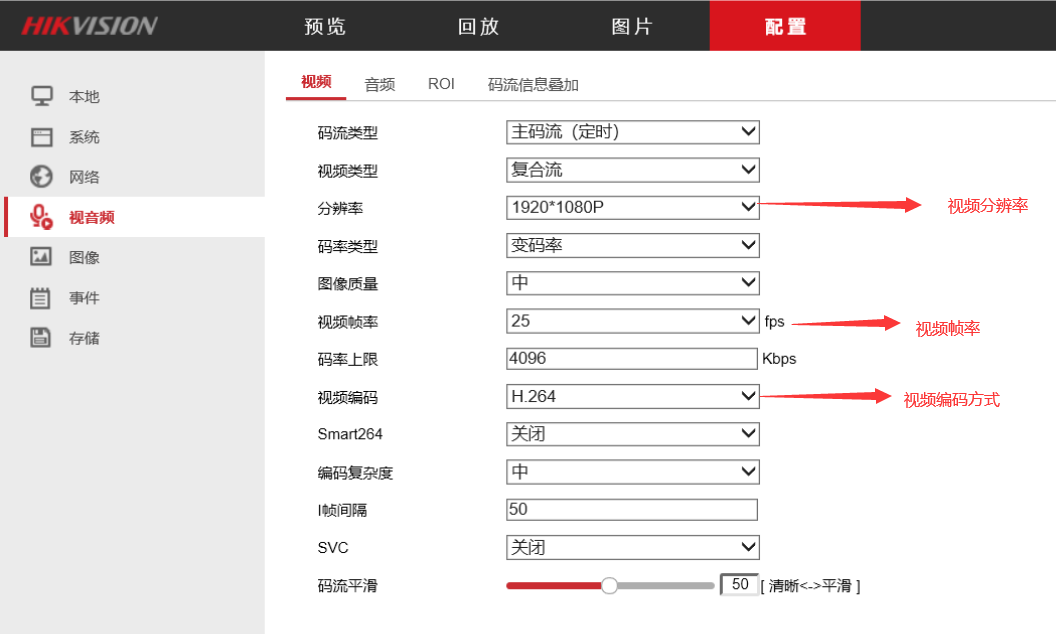1056x634 pixels.
Task: Select 本地 in the left sidebar
Action: (x=84, y=96)
